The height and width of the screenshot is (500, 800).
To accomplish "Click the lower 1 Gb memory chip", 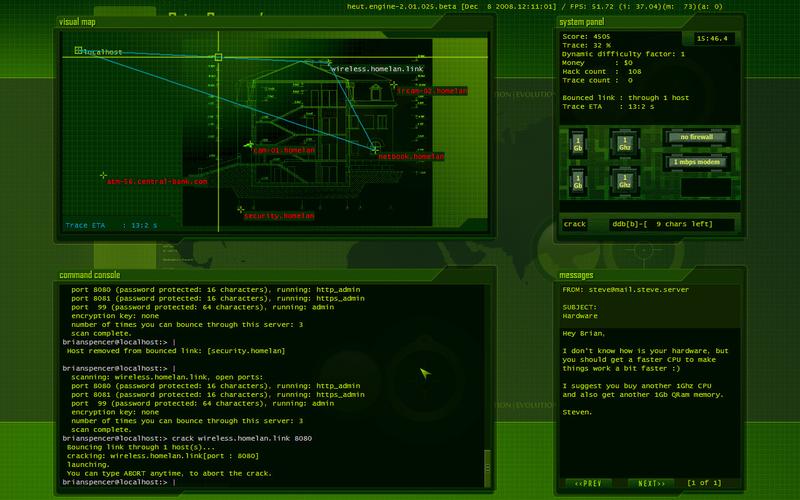I will [577, 181].
